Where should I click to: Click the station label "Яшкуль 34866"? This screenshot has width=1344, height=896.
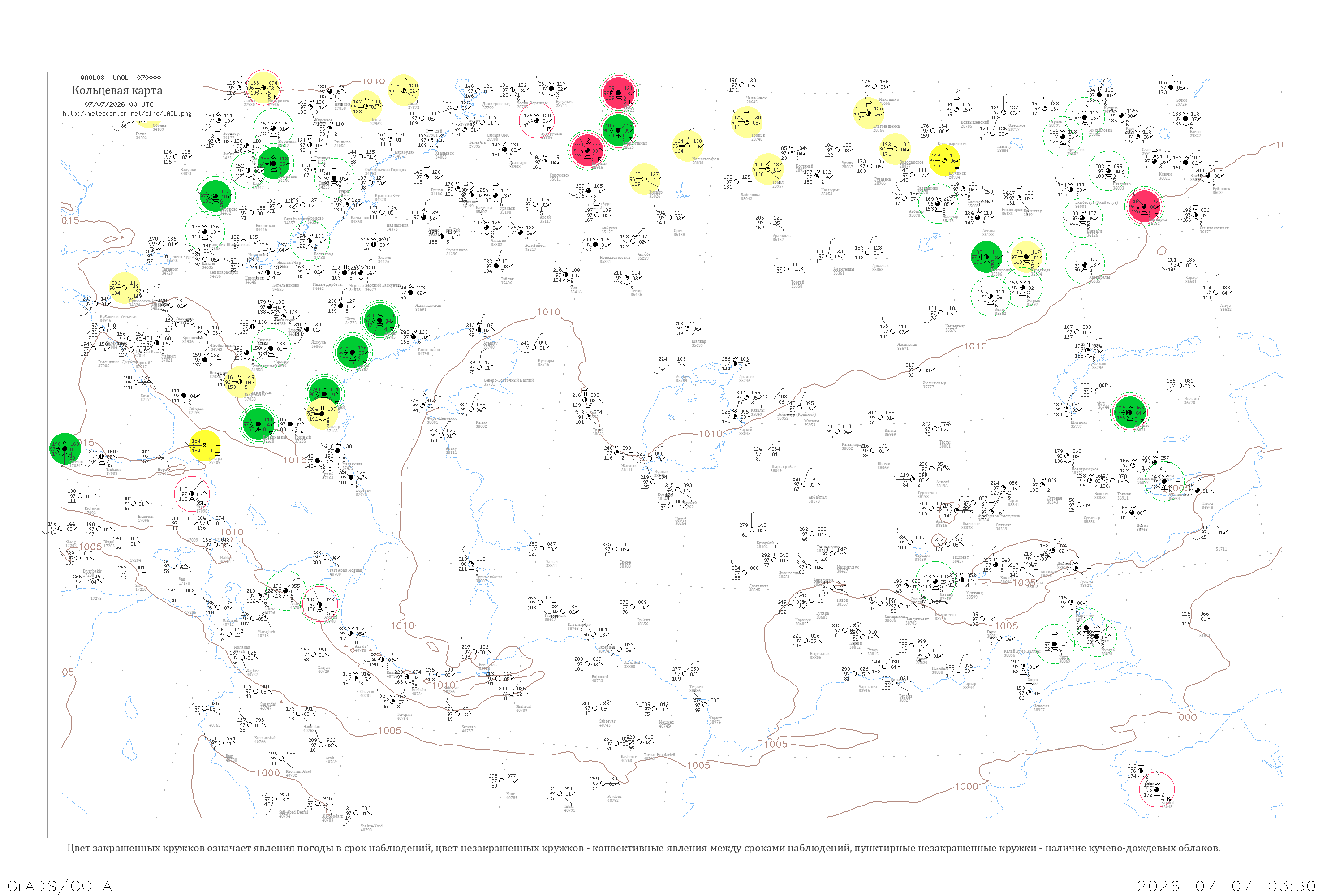pyautogui.click(x=318, y=344)
